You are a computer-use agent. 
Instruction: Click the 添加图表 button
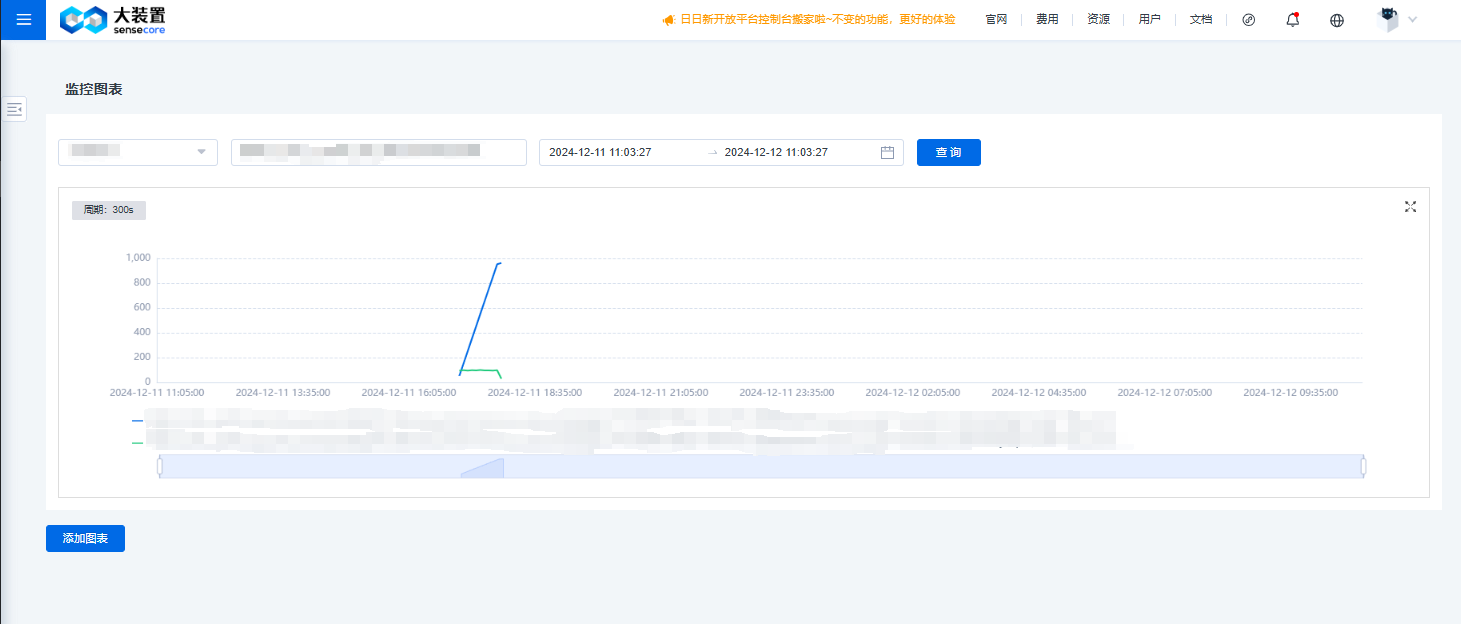(85, 538)
